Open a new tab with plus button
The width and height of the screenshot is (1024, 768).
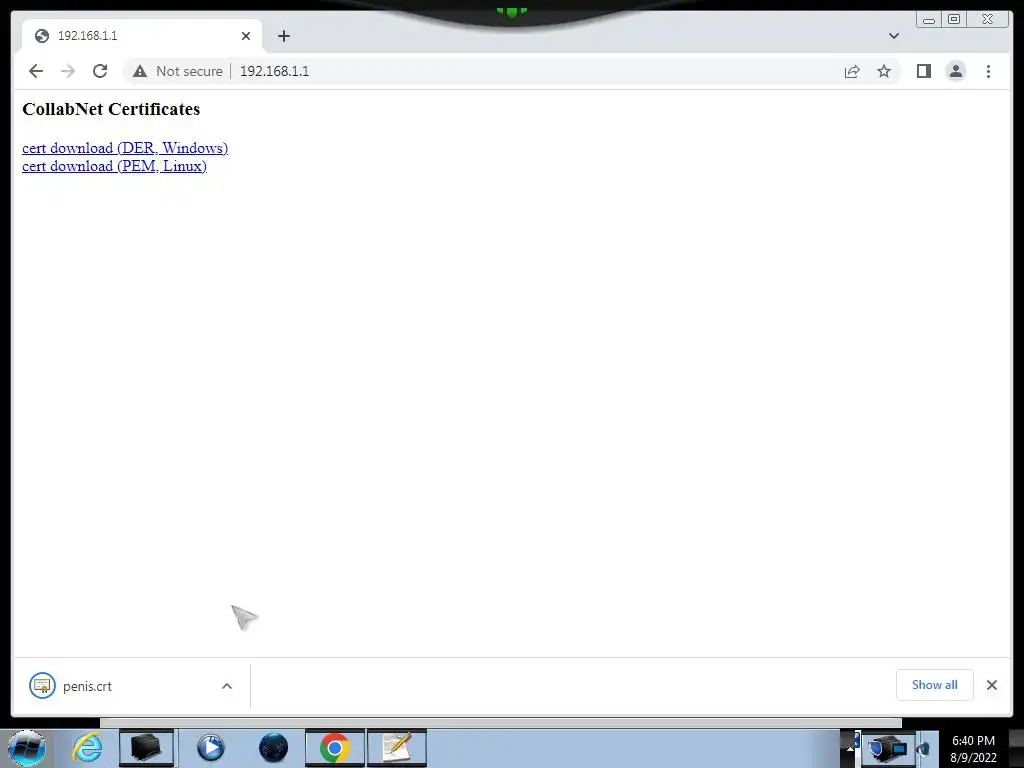[x=283, y=36]
